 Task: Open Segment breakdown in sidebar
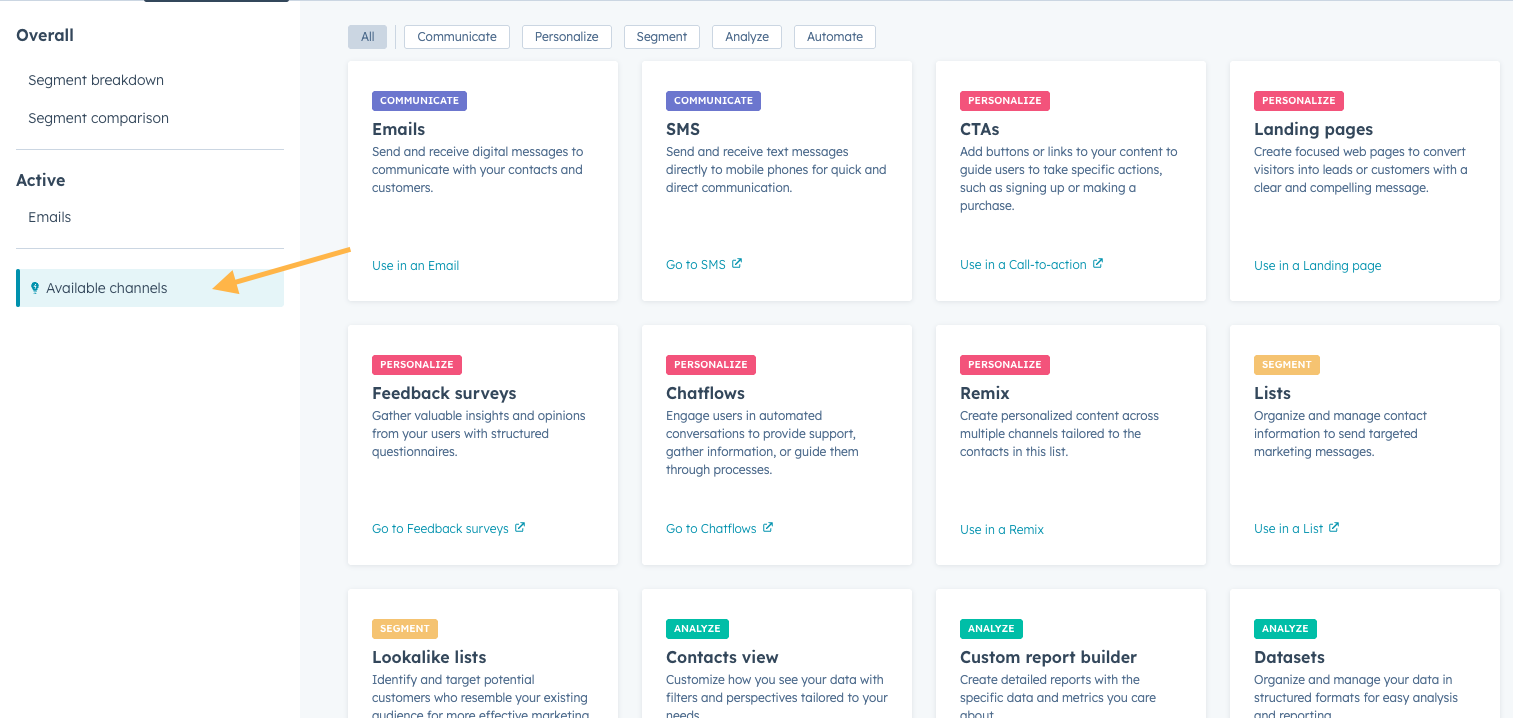coord(96,80)
